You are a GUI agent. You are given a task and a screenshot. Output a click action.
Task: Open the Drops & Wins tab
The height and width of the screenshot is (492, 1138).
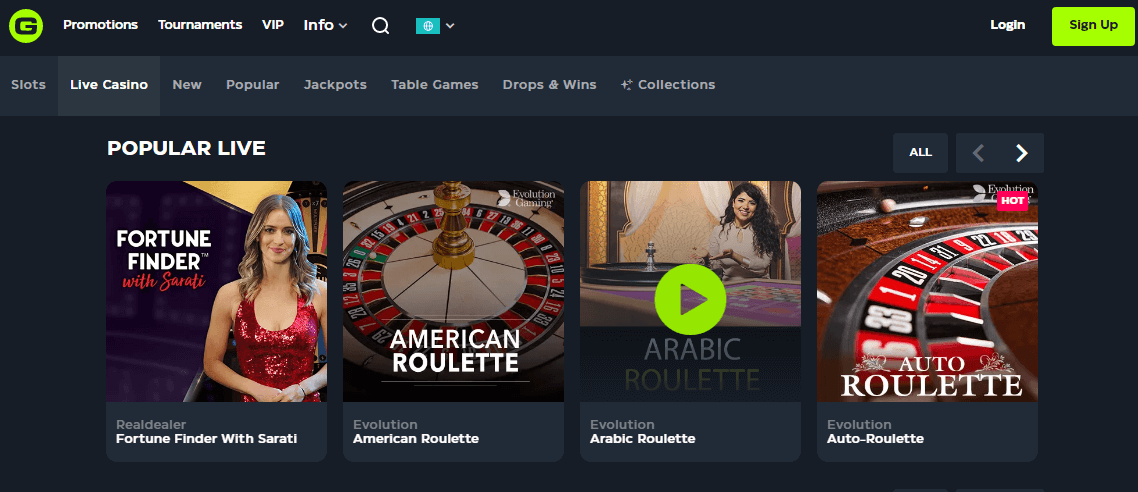pos(549,85)
